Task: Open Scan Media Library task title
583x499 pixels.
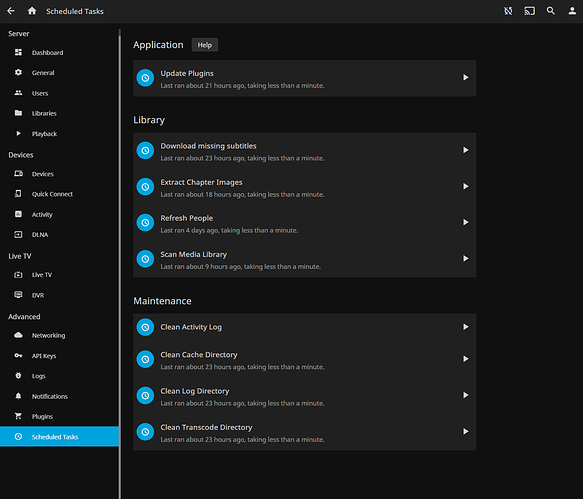Action: (193, 254)
